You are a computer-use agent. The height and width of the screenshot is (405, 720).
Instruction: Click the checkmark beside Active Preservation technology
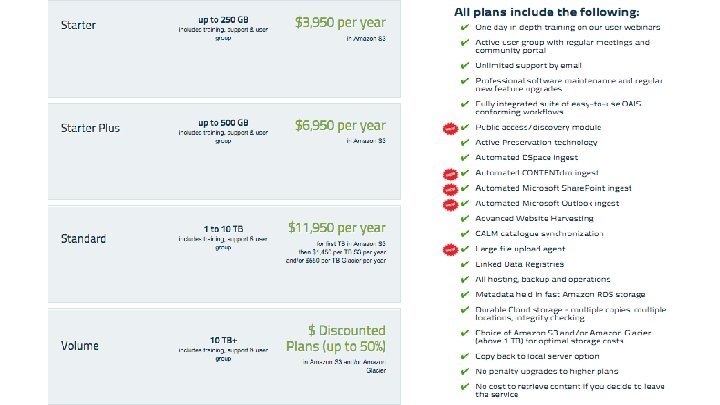click(x=464, y=143)
